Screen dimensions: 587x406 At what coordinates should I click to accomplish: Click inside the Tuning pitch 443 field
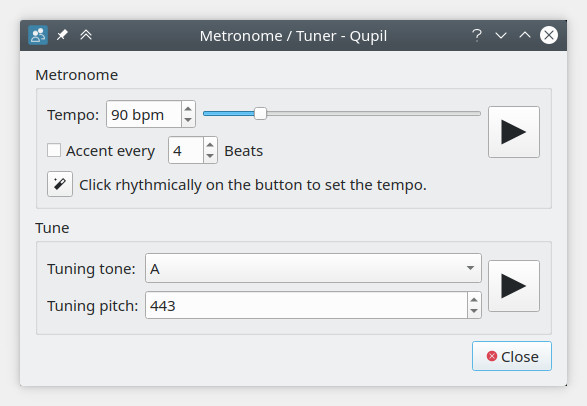point(306,305)
